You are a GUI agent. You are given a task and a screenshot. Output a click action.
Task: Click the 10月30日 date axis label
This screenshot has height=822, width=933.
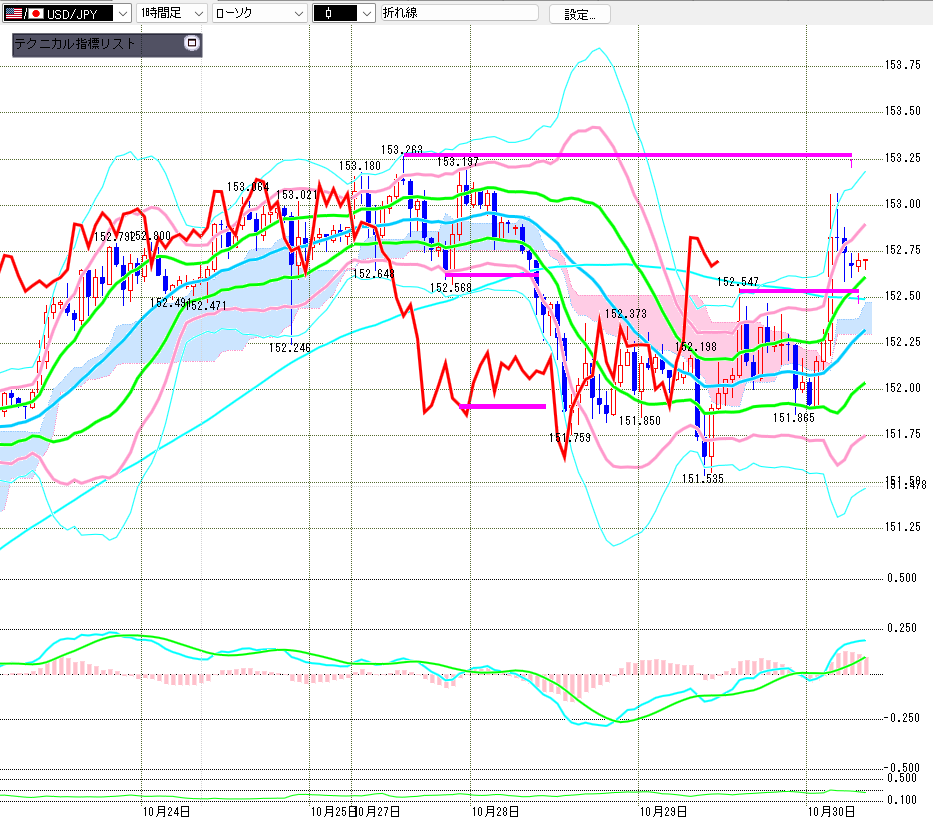coord(829,811)
